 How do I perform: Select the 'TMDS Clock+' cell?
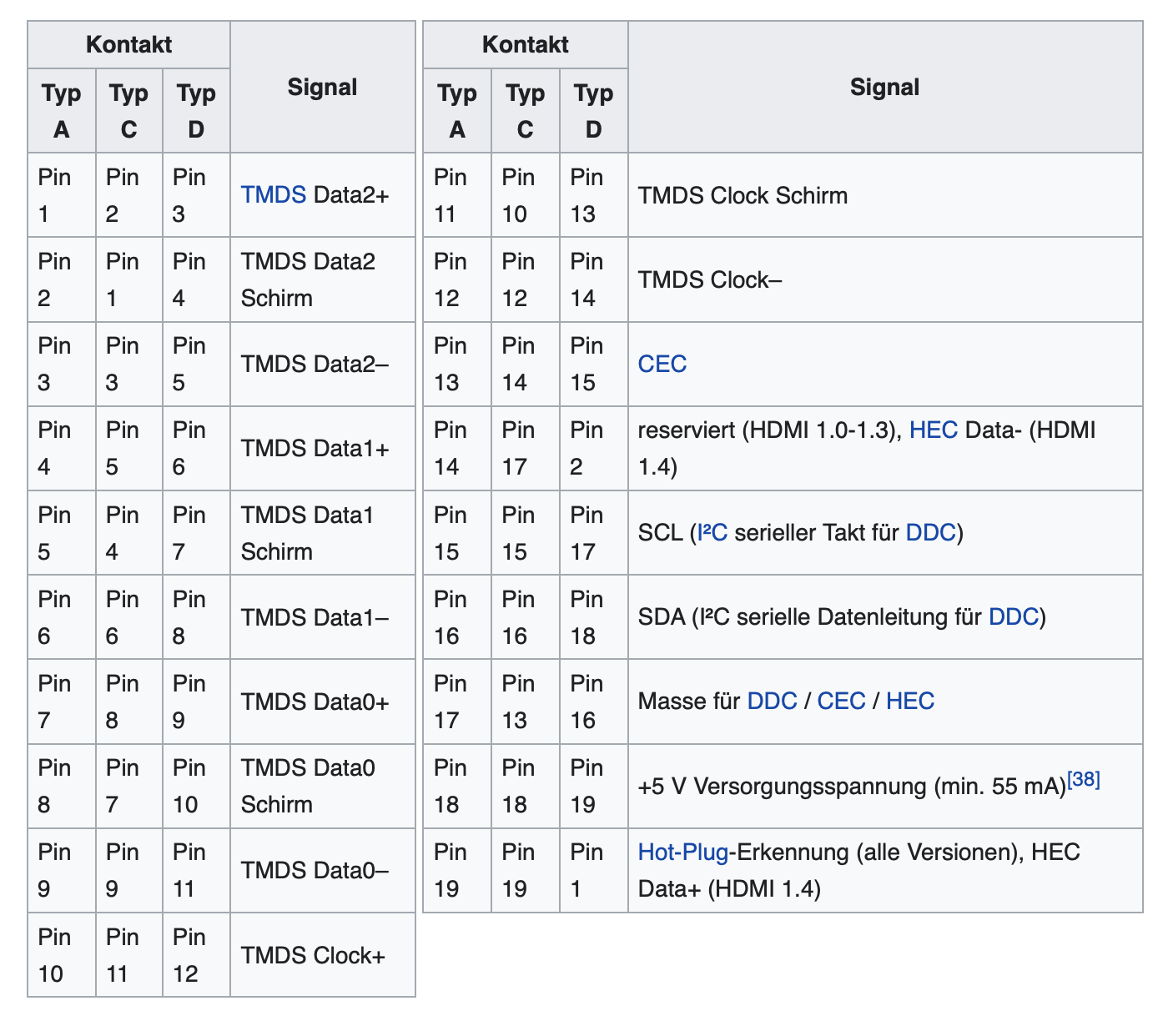pos(323,955)
